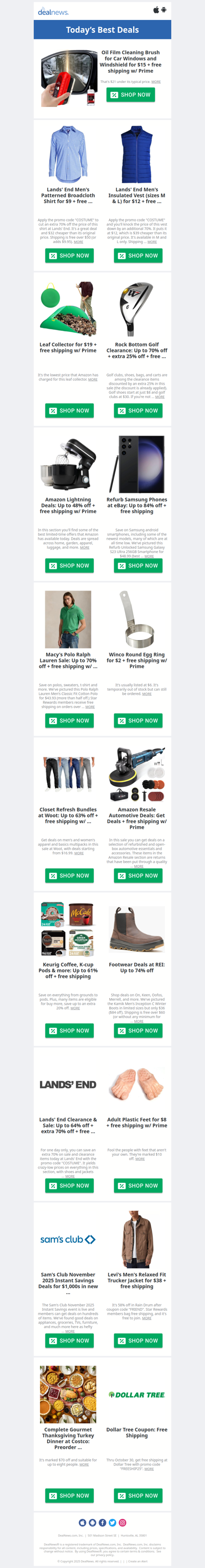Shop Now for Oil Film Cleaning Brush
The width and height of the screenshot is (205, 1568).
pyautogui.click(x=131, y=94)
